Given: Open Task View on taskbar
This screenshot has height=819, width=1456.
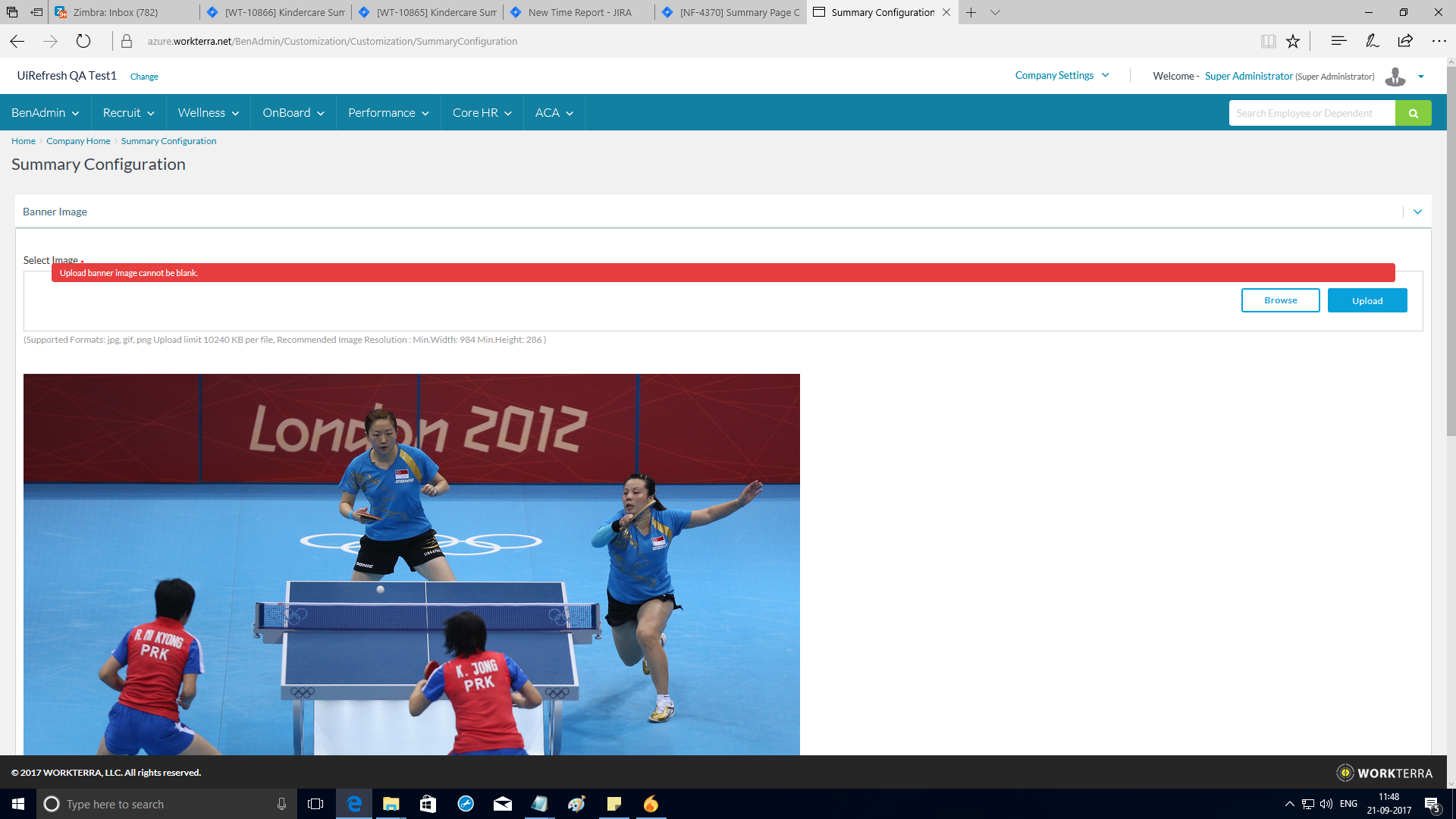Looking at the screenshot, I should click(315, 804).
